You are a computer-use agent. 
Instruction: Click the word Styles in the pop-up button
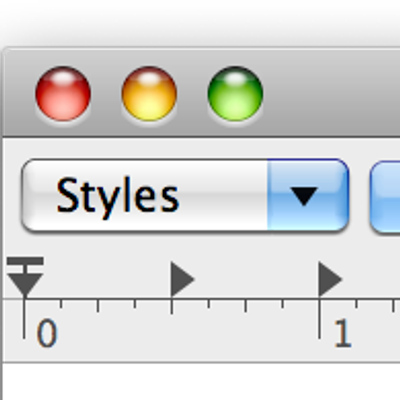(117, 197)
